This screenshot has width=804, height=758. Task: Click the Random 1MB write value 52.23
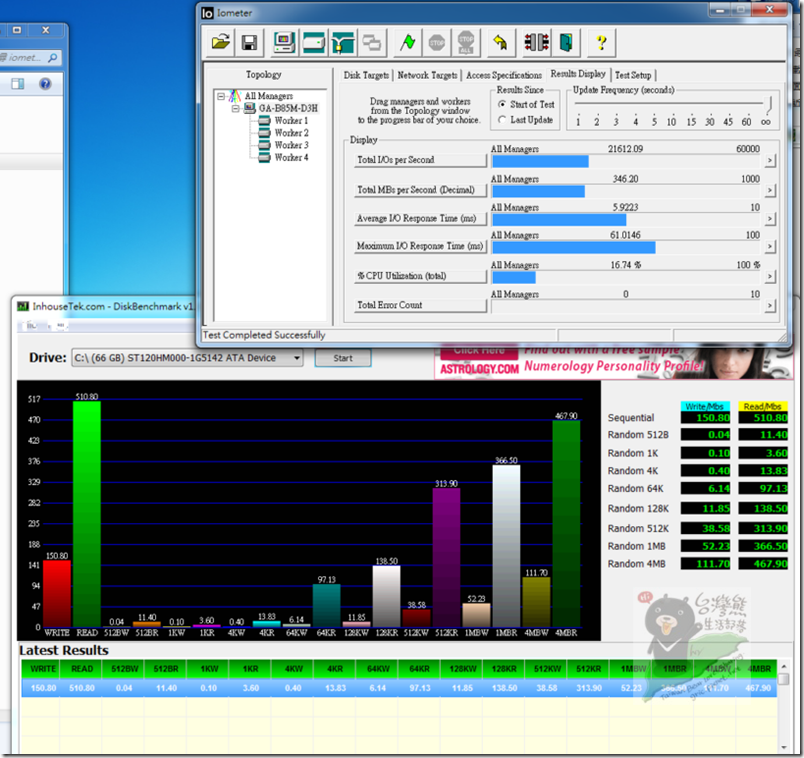[x=705, y=546]
